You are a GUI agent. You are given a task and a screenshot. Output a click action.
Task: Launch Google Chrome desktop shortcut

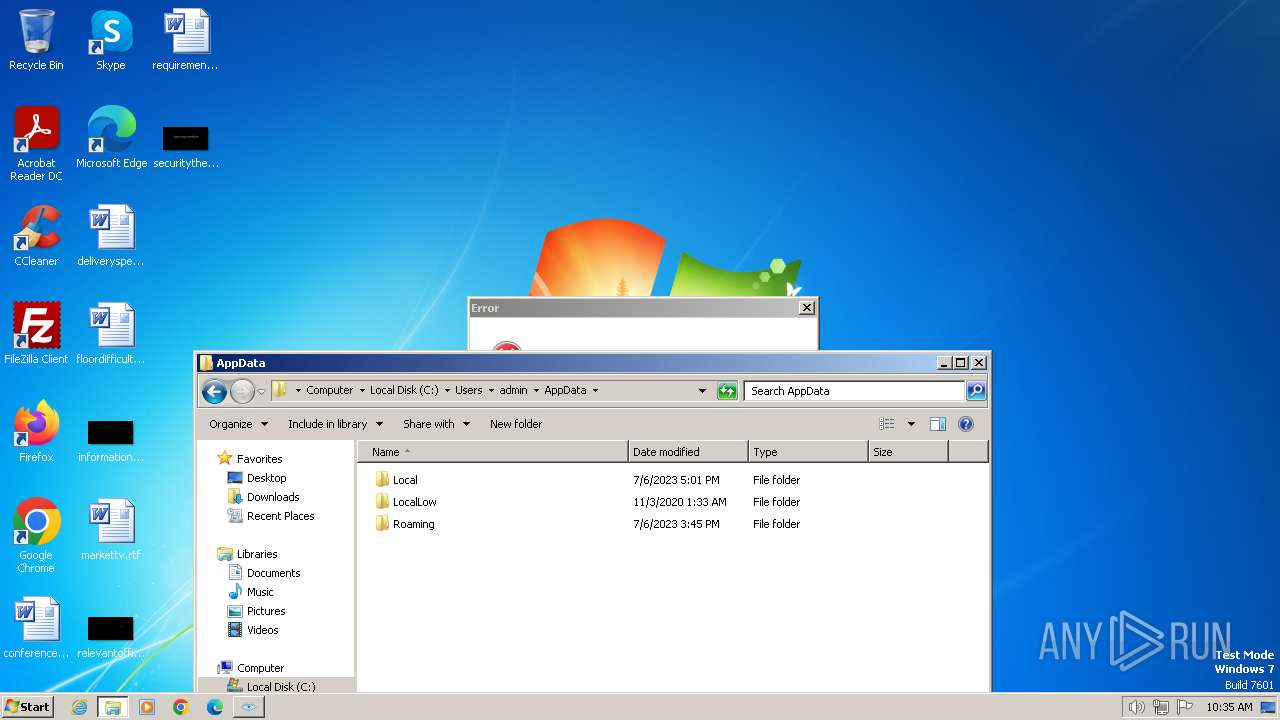point(36,536)
